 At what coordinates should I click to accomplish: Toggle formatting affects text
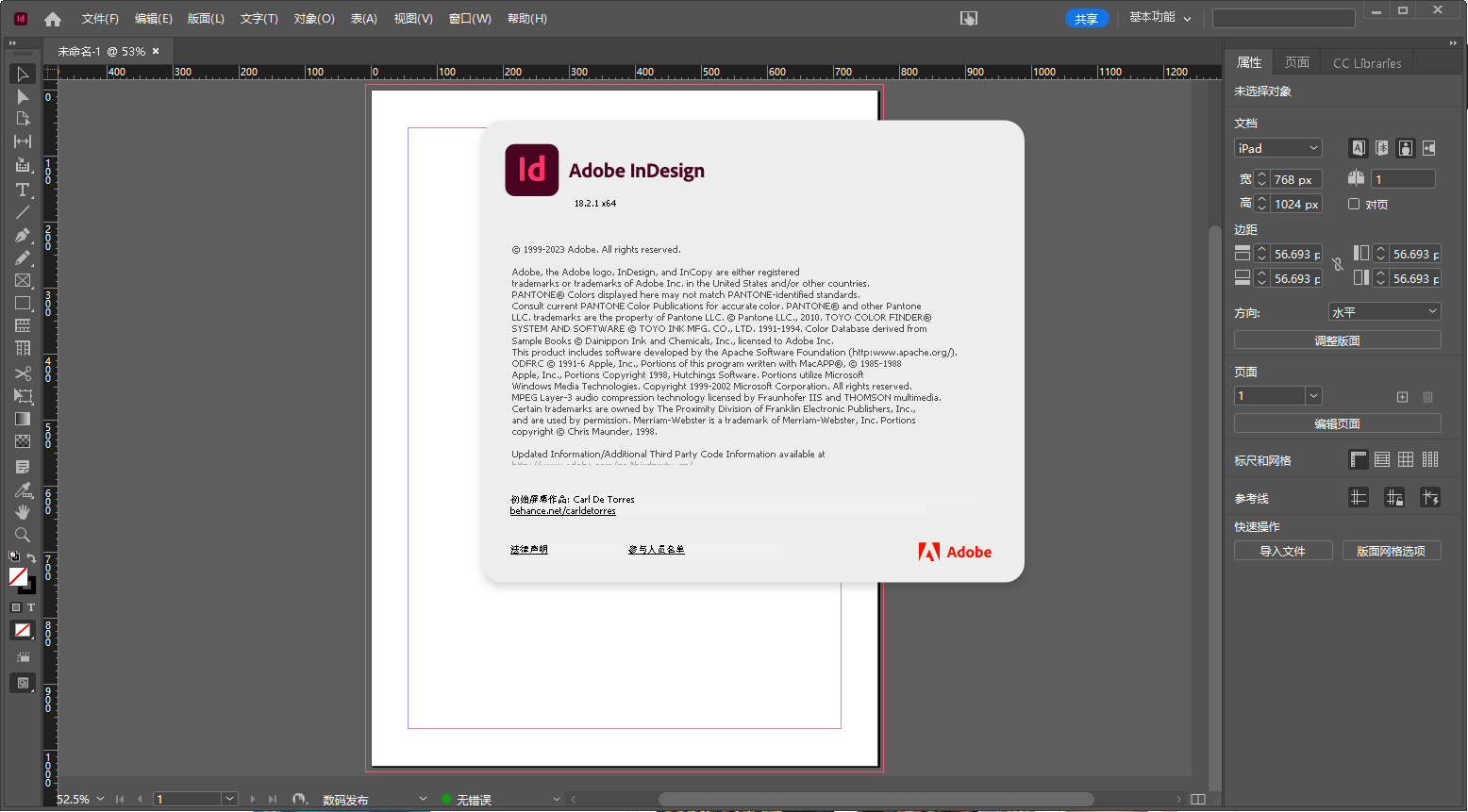(30, 607)
